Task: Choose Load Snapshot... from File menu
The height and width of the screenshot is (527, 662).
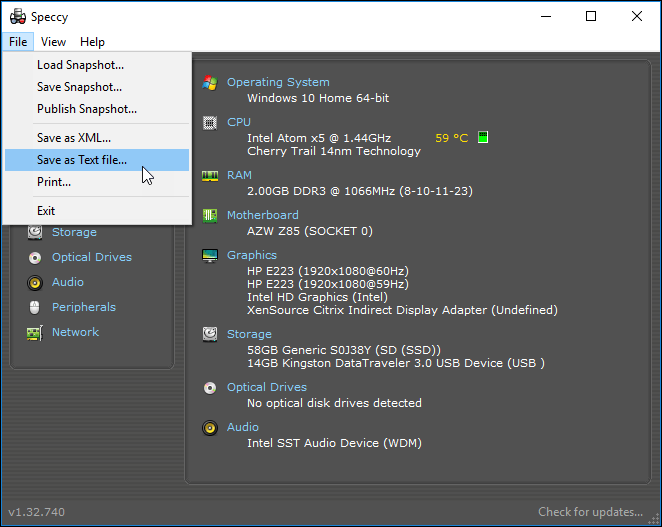Action: pos(97,65)
